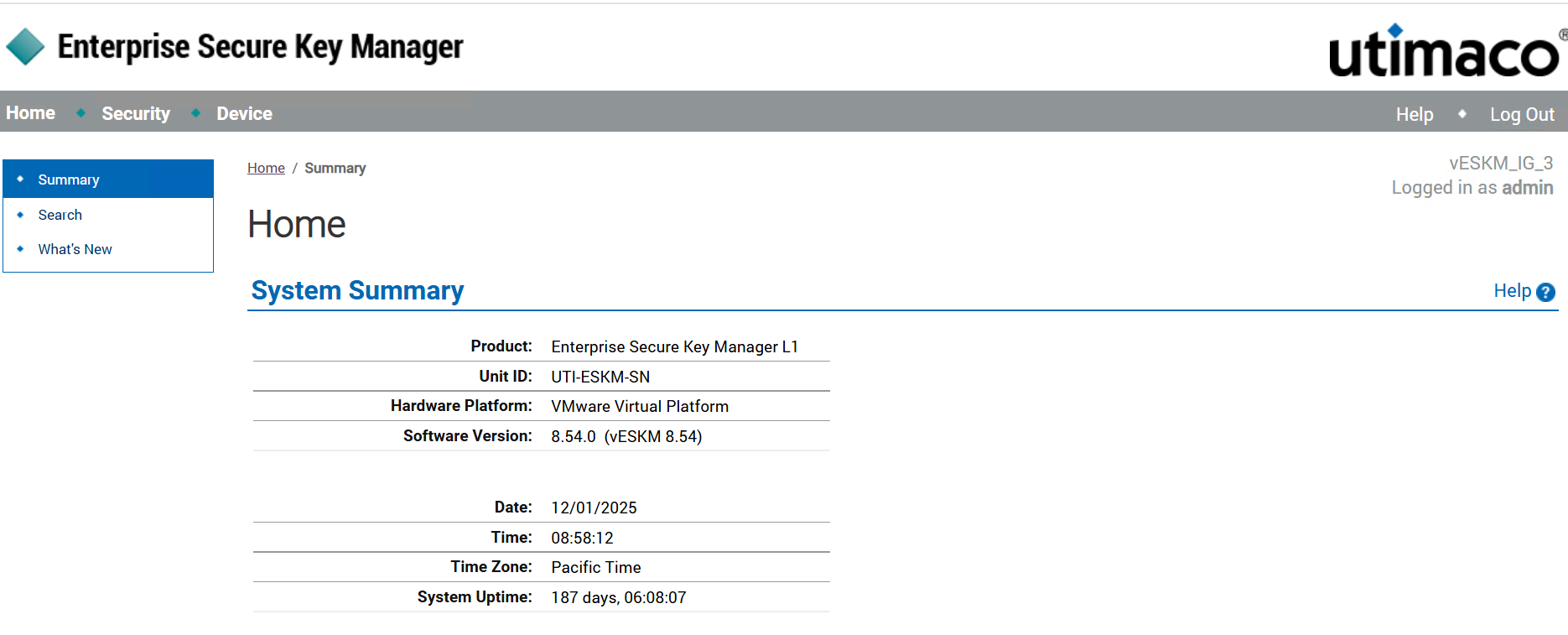Open the System Summary Help link

1512,291
